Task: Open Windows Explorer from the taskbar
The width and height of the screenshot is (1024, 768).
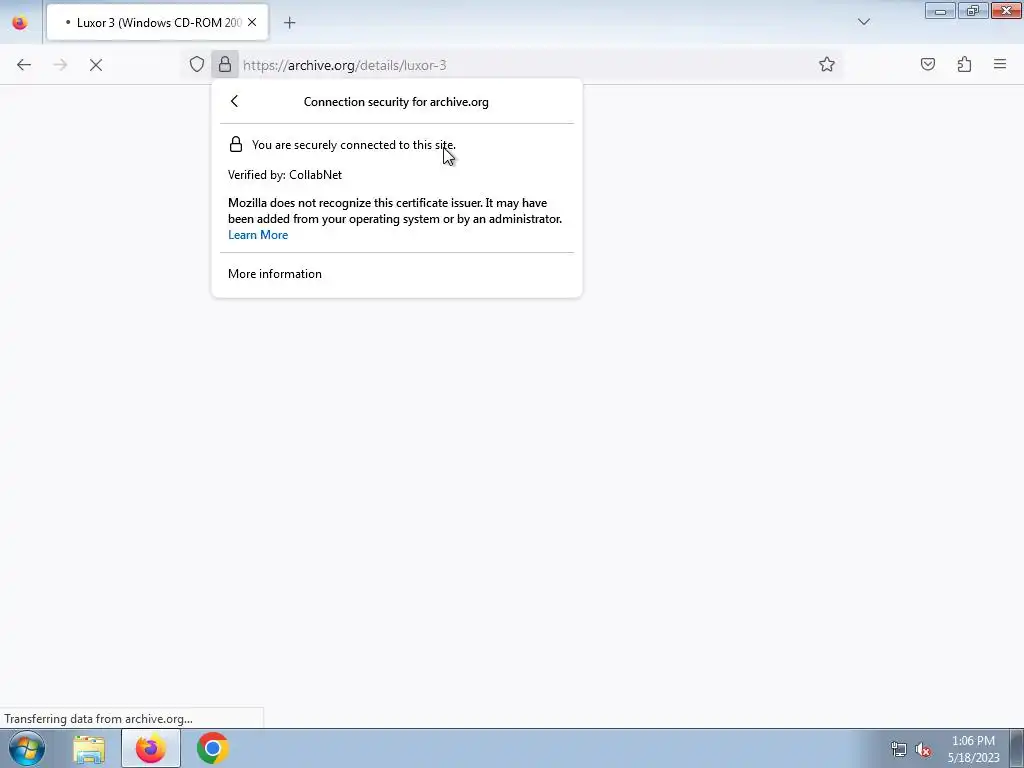Action: 89,748
